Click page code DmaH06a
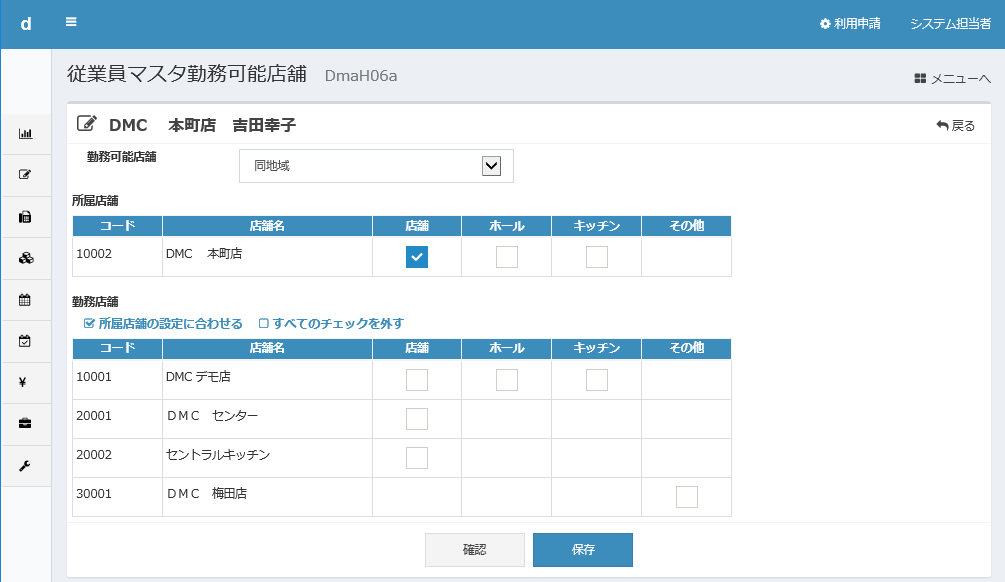Image resolution: width=1005 pixels, height=582 pixels. pos(361,76)
